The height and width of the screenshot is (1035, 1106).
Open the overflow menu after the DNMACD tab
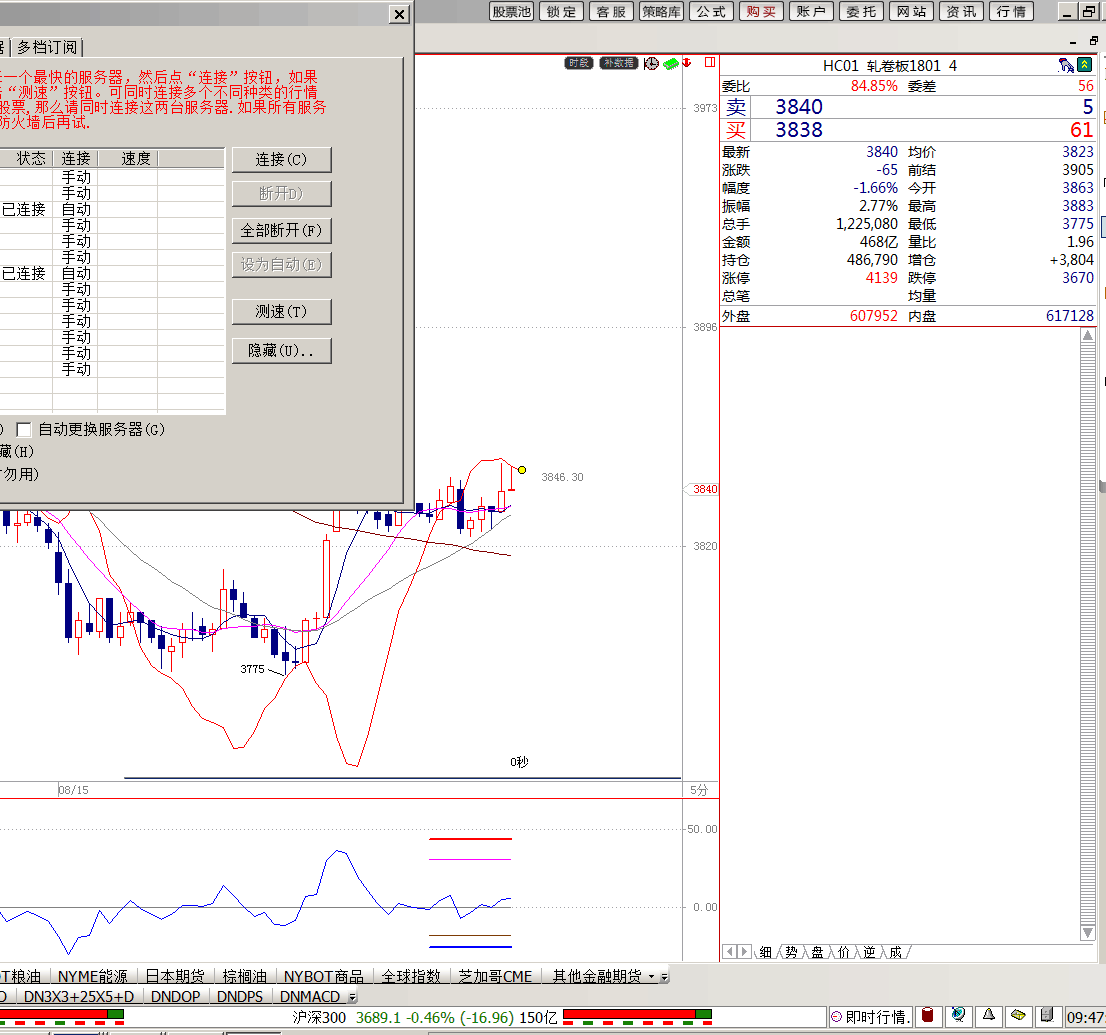(352, 997)
